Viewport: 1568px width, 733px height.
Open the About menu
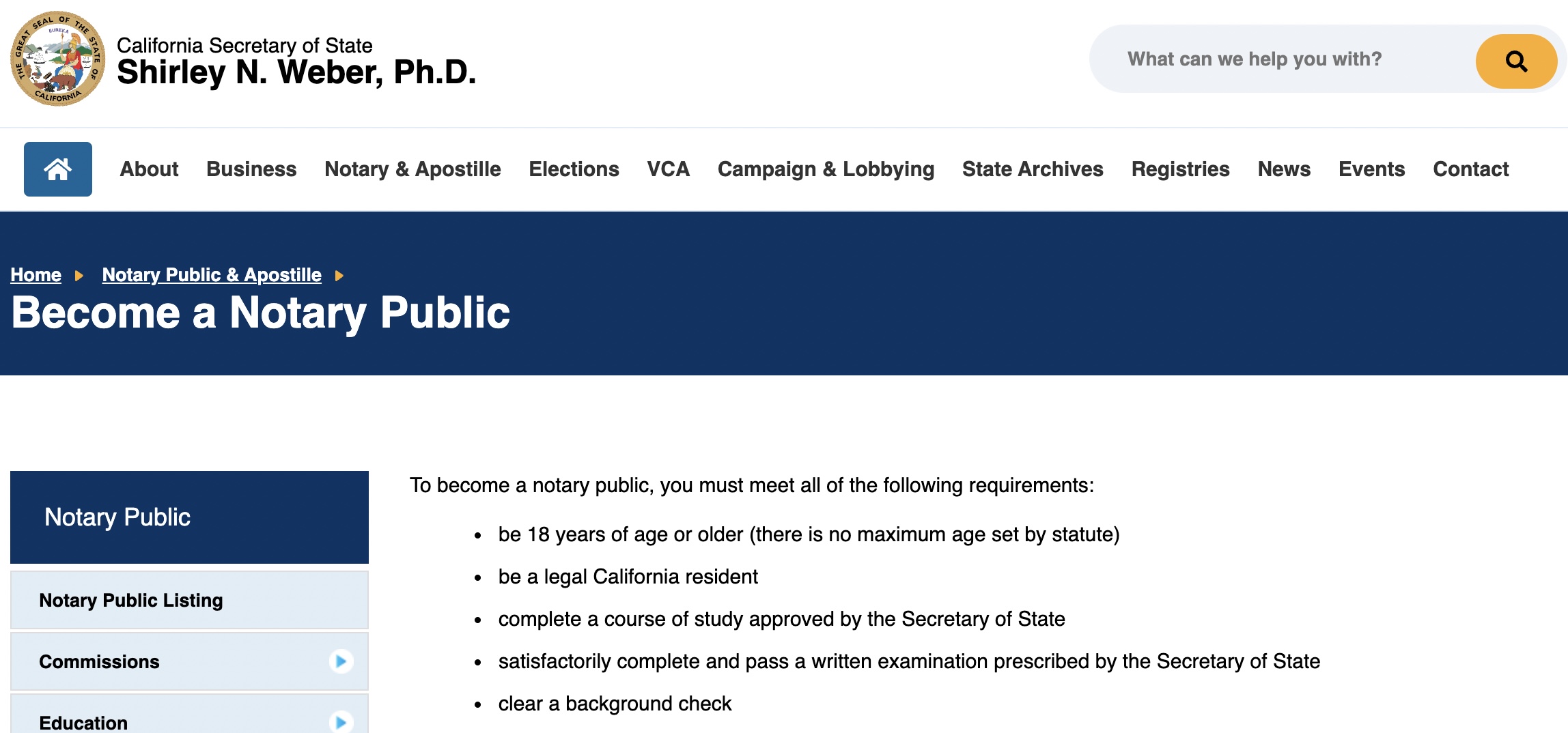click(x=149, y=169)
